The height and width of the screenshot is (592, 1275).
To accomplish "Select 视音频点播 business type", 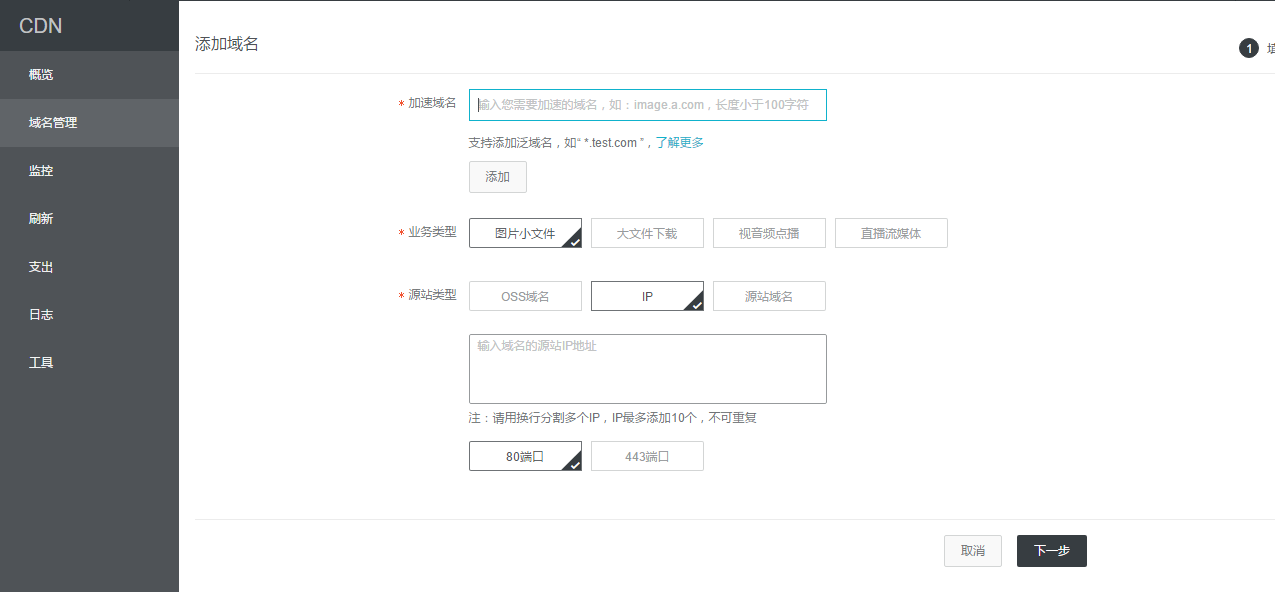I will tap(769, 233).
